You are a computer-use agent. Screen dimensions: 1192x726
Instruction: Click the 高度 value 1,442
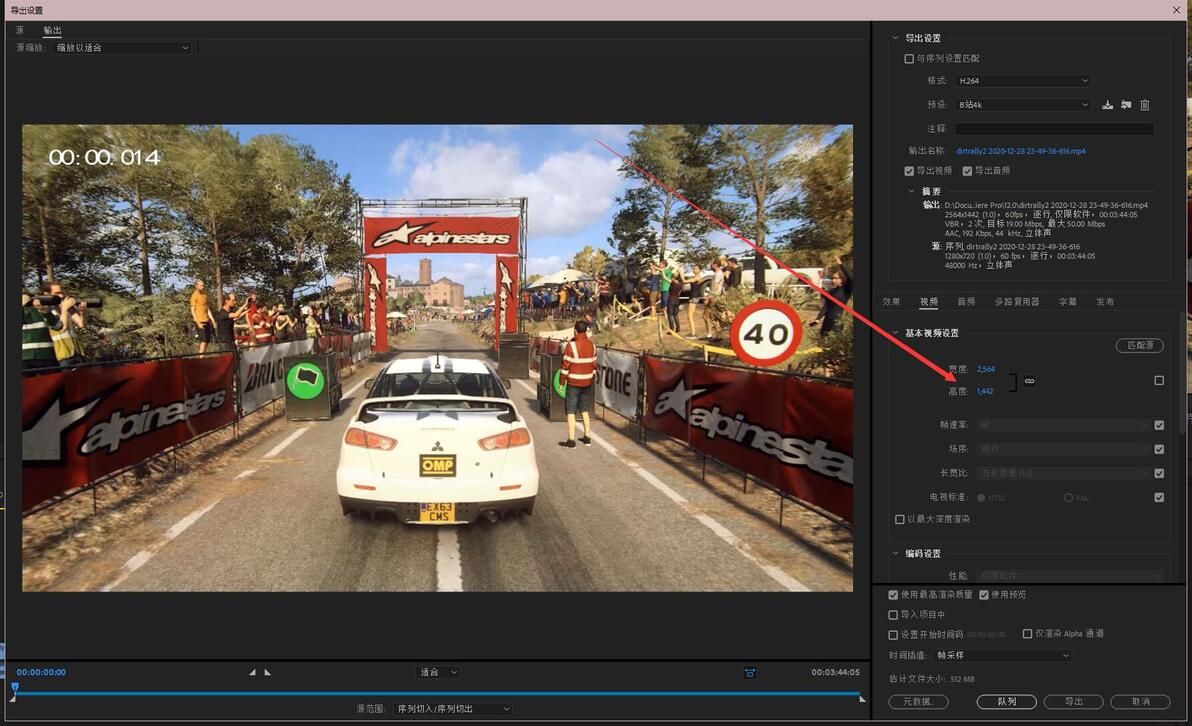[x=984, y=392]
